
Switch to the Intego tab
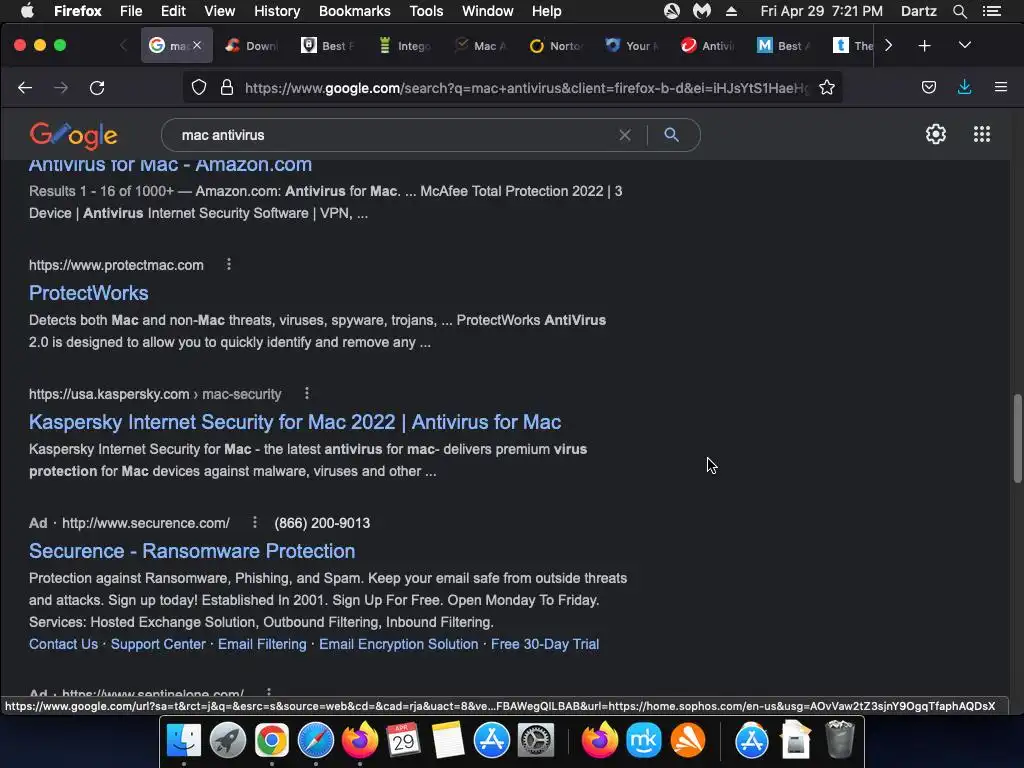tap(405, 46)
